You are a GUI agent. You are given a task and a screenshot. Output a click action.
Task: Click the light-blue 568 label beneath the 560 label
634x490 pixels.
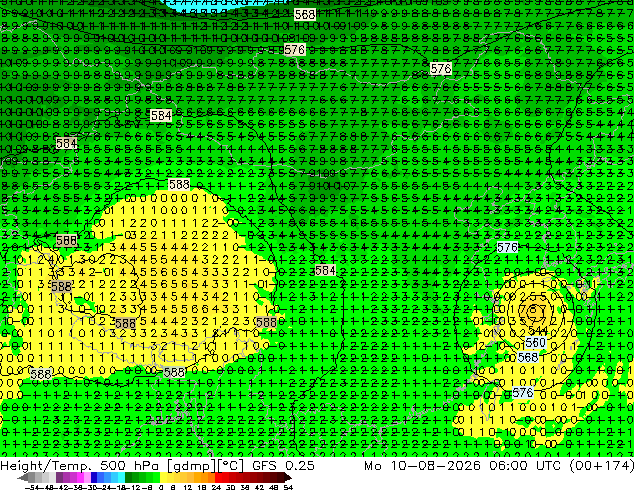coord(528,357)
